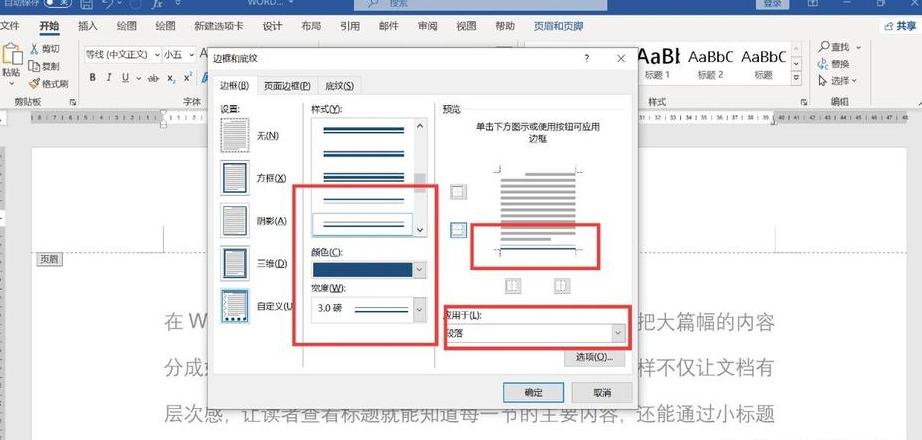Click the Options (选项) button
This screenshot has width=922, height=440.
(594, 356)
